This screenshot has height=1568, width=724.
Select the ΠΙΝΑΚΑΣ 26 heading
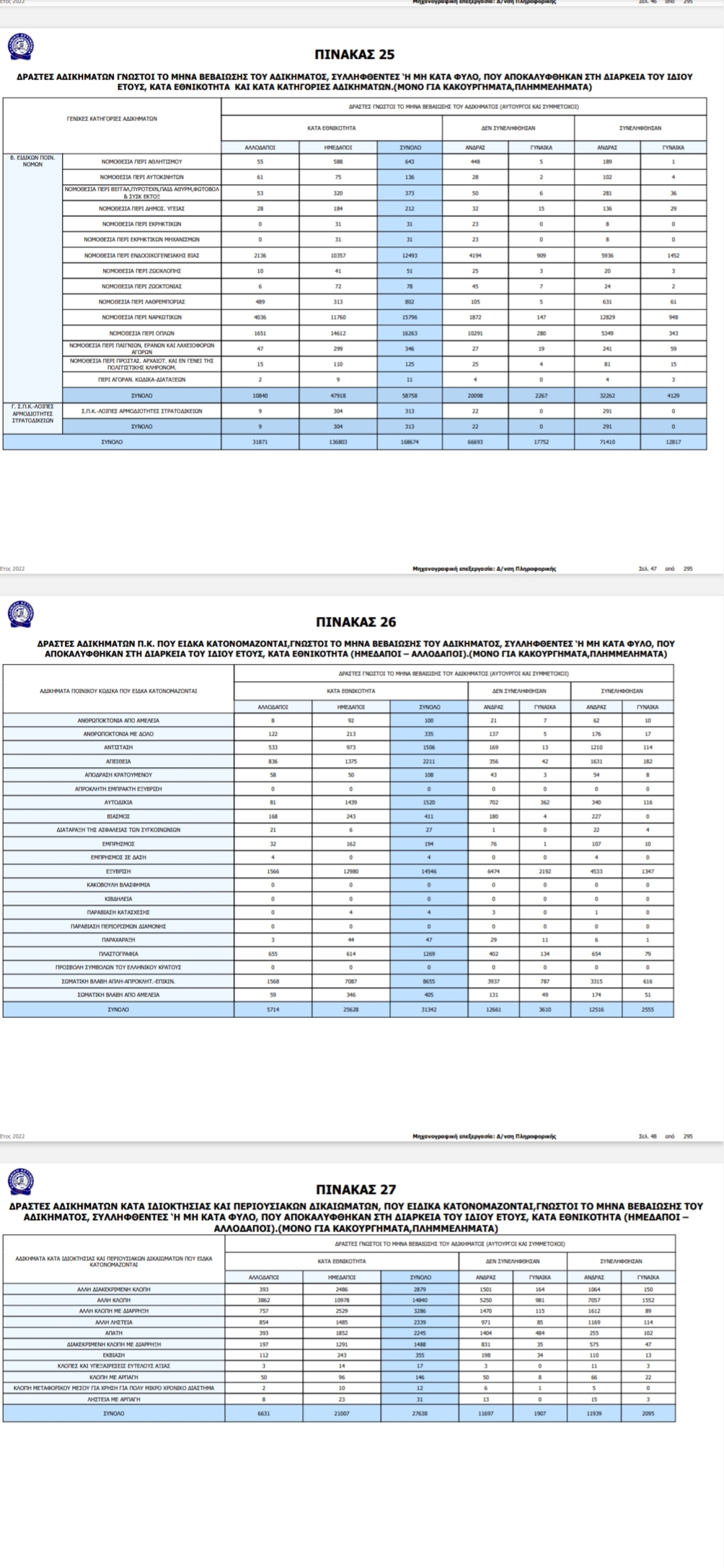pos(356,622)
